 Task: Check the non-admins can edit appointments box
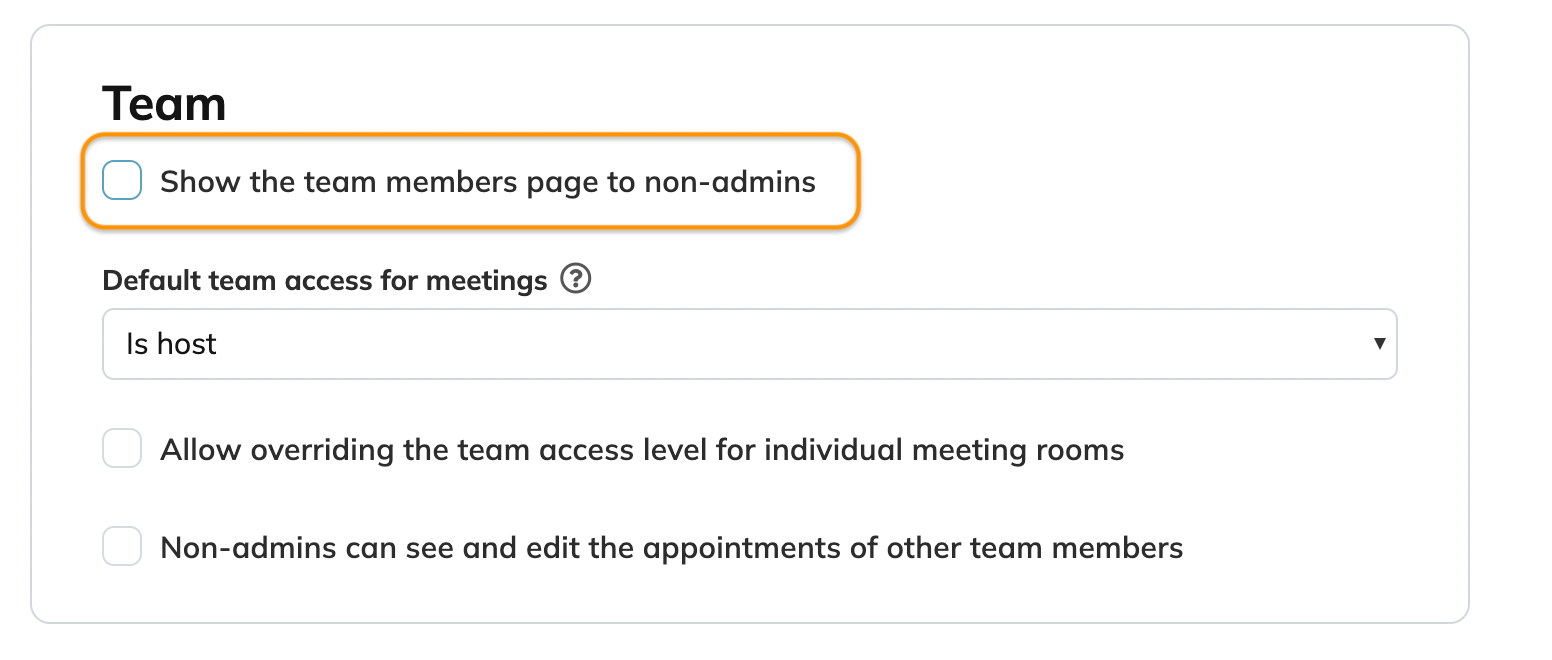pos(122,547)
